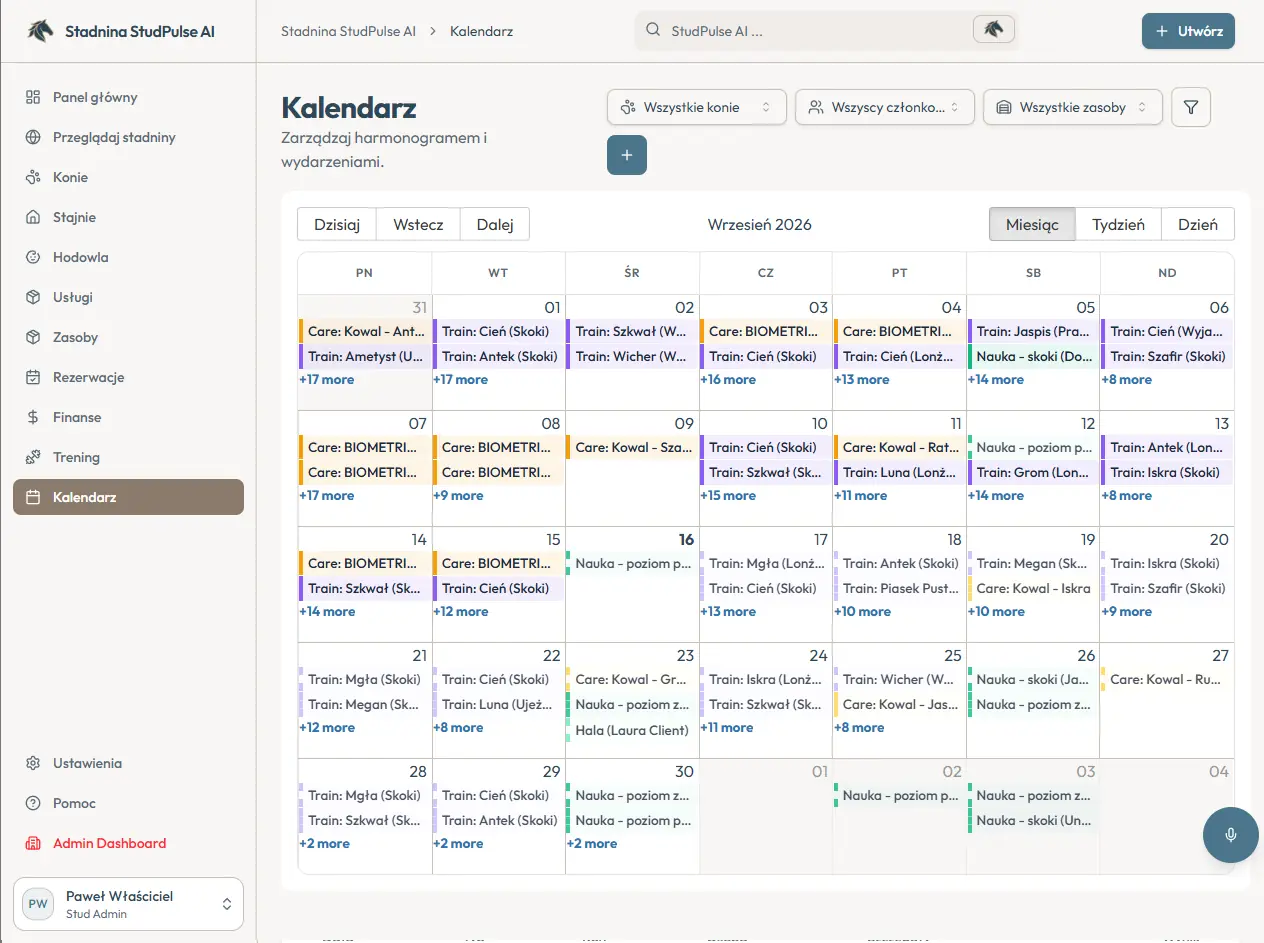
Task: Open the Trening icon in sidebar
Action: [x=33, y=457]
